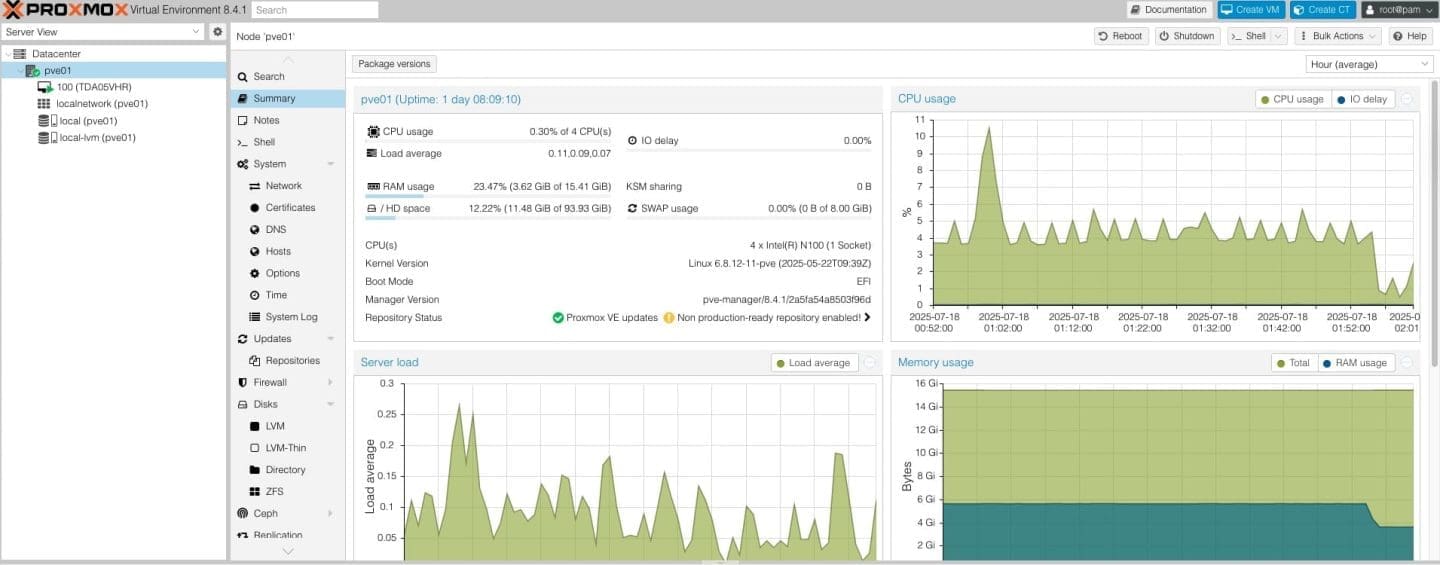Open the System Log page
The image size is (1440, 565).
(x=291, y=317)
